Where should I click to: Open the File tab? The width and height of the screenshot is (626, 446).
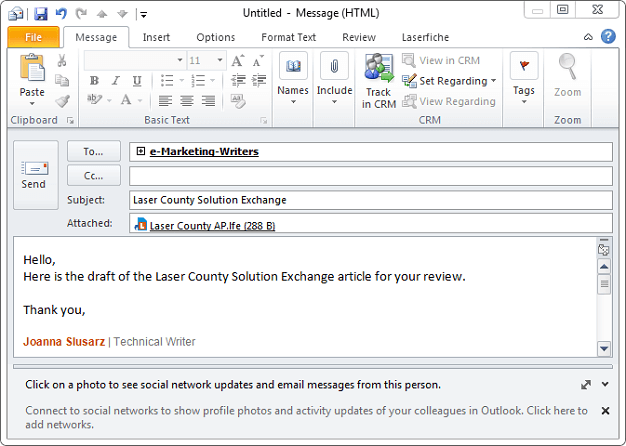33,37
